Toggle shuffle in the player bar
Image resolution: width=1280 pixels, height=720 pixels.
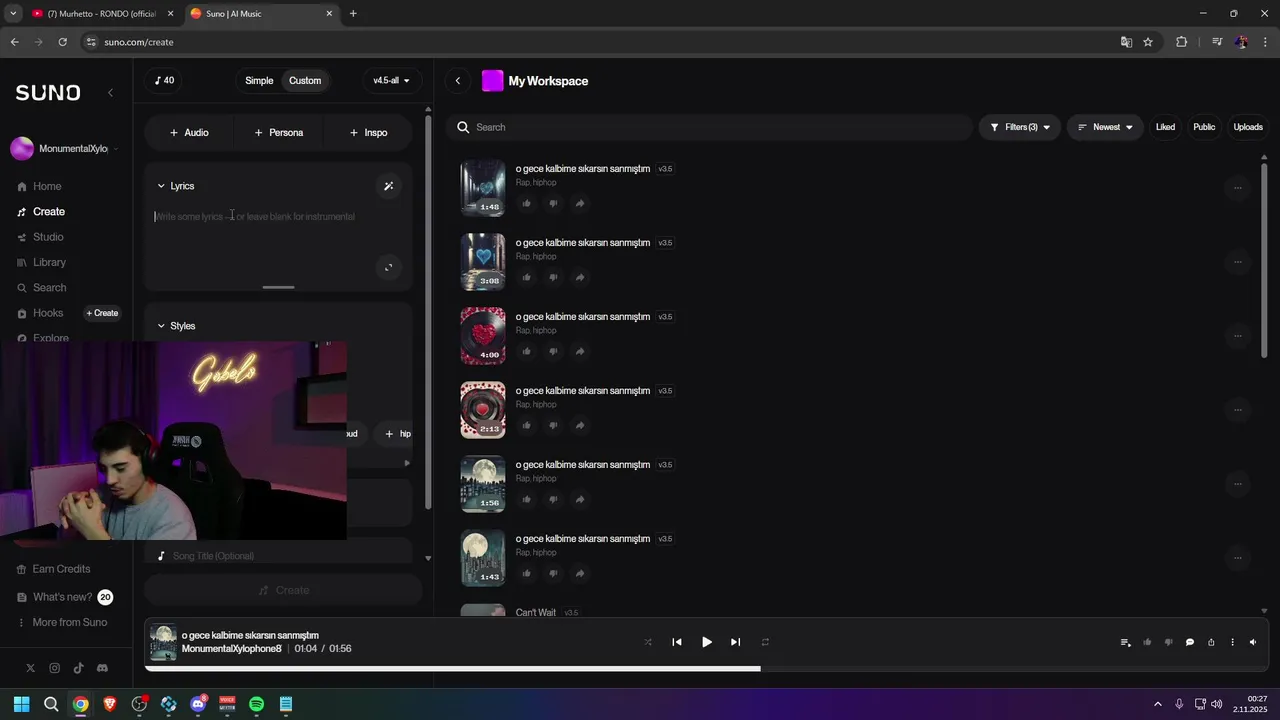coord(648,642)
